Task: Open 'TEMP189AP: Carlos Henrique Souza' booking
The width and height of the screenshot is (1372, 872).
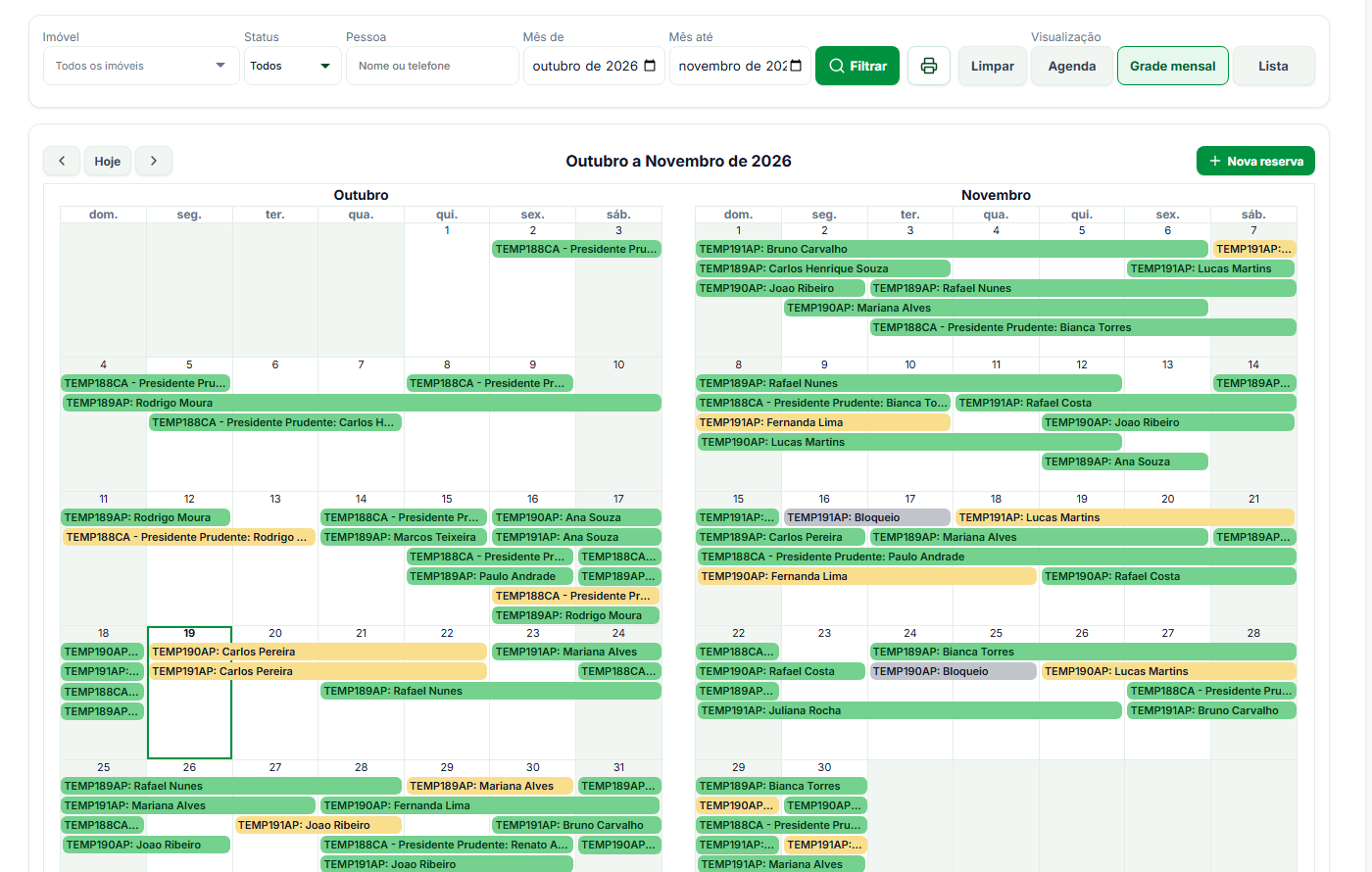Action: click(x=823, y=268)
